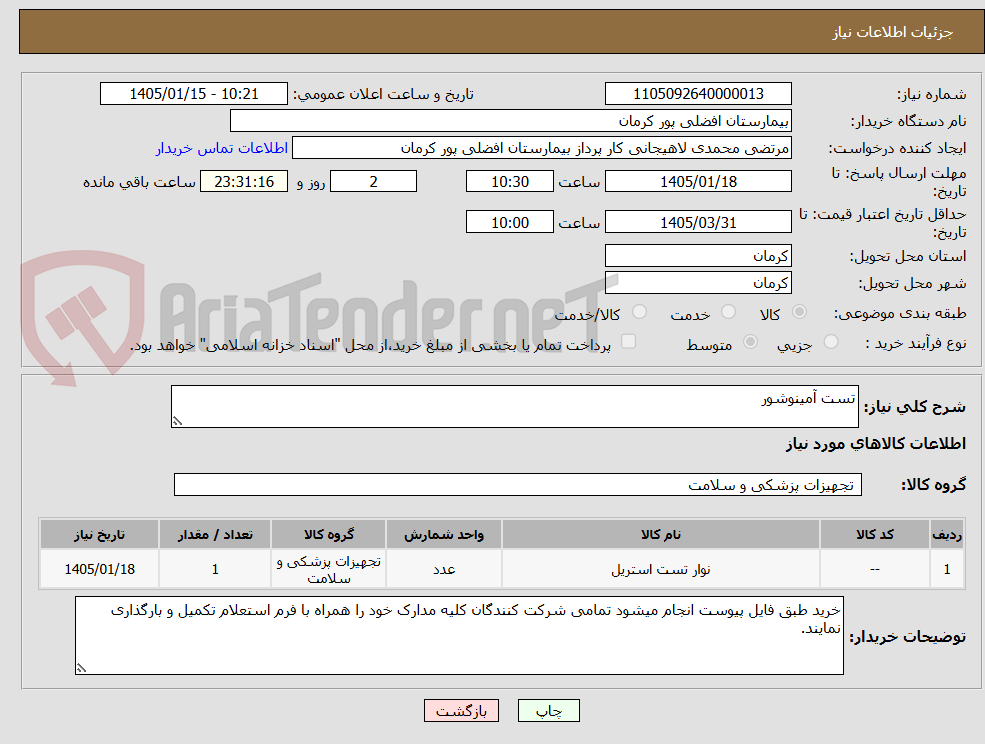
Task: Open the اطلاعات تماس خریدار link
Action: (x=222, y=148)
